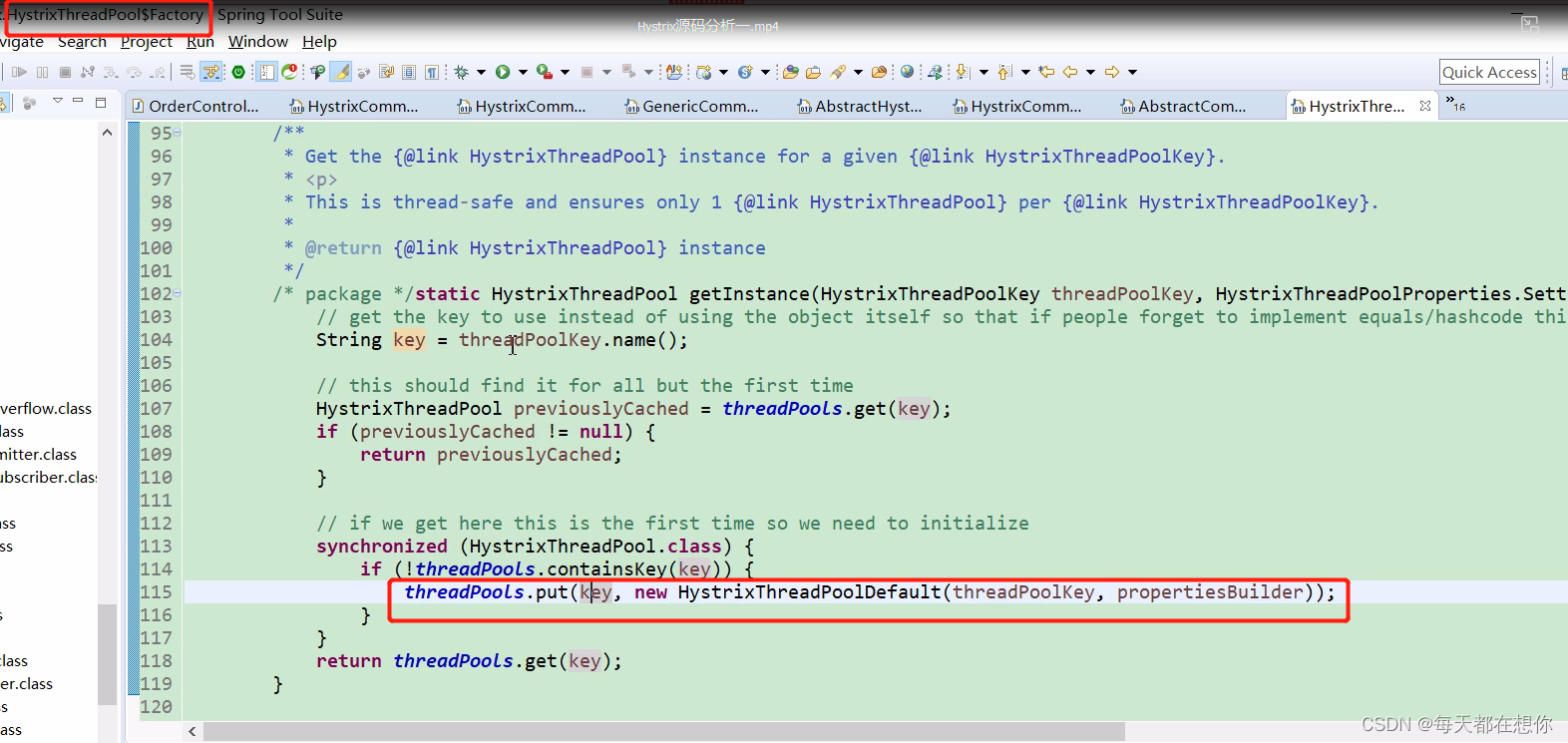
Task: Click the grey stop launch icon
Action: pyautogui.click(x=587, y=72)
